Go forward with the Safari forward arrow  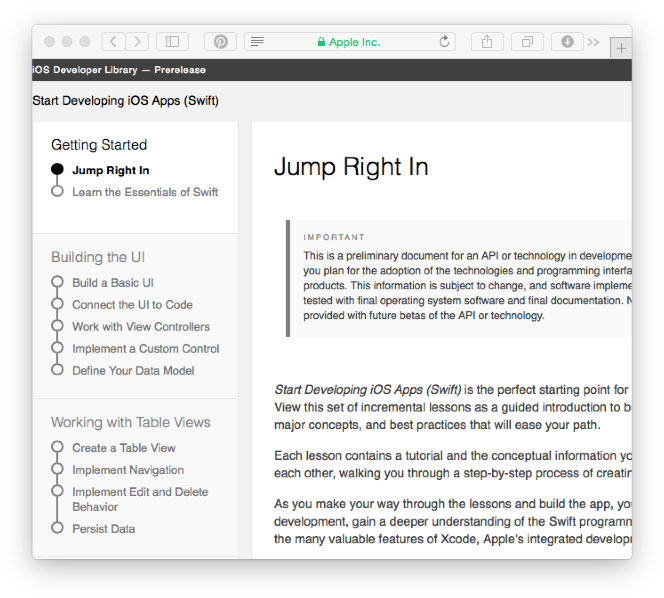click(x=137, y=42)
